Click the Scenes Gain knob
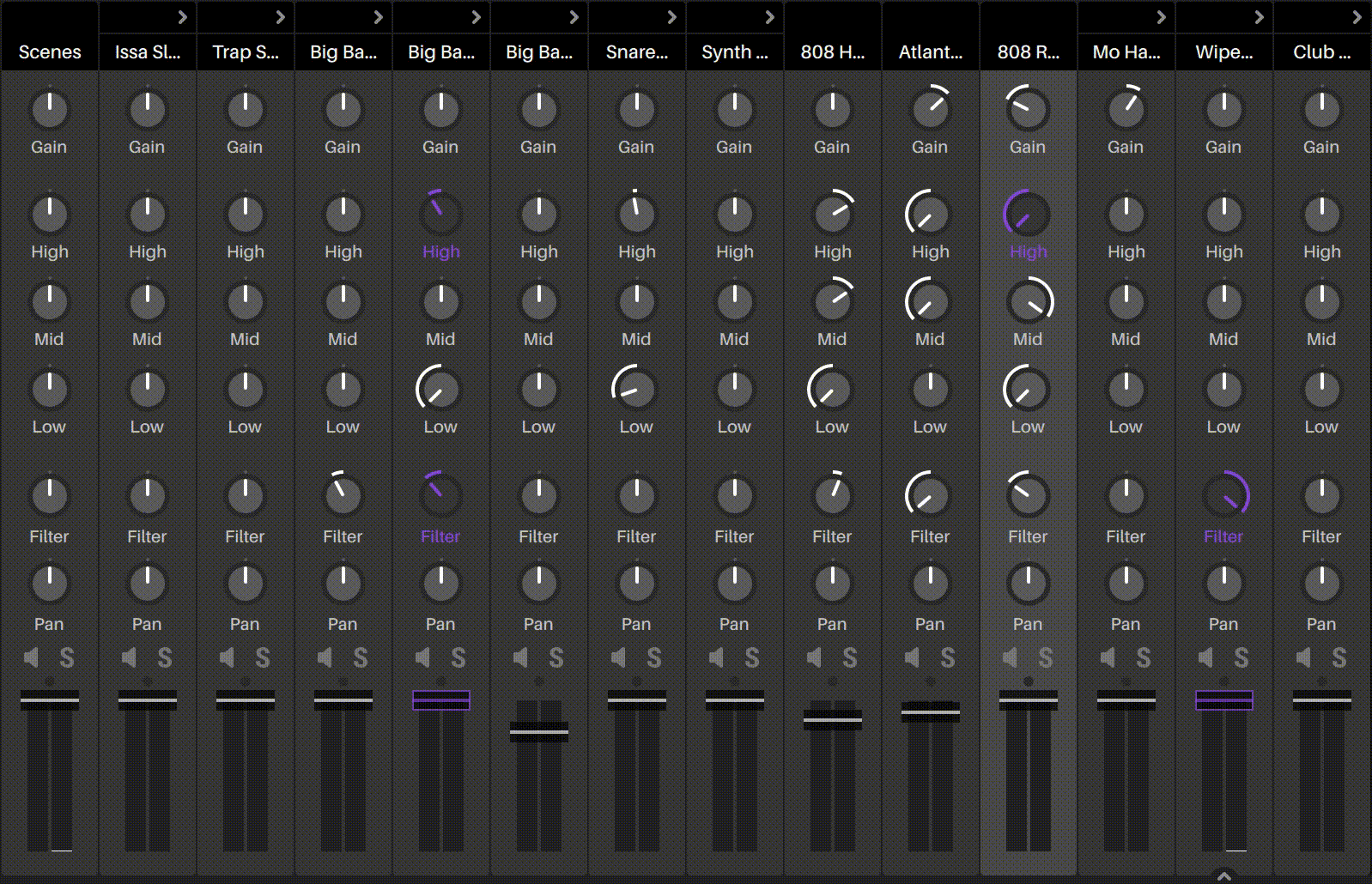1372x884 pixels. 50,110
